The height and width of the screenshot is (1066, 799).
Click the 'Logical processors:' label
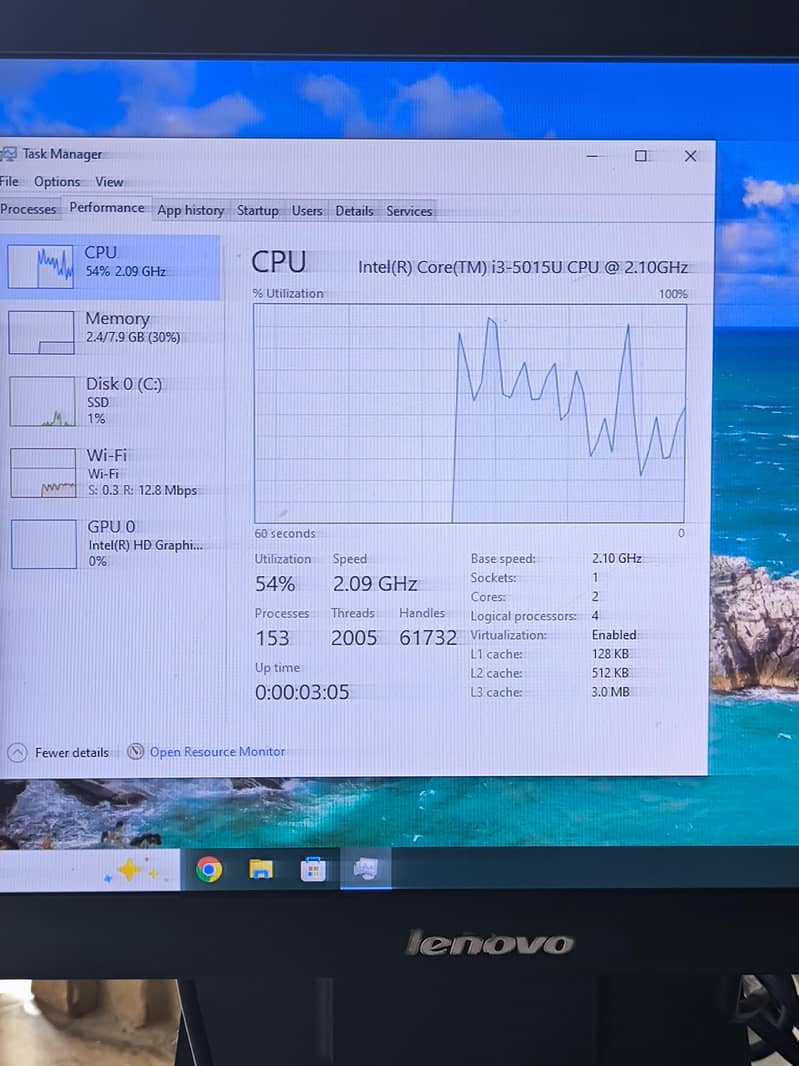523,616
